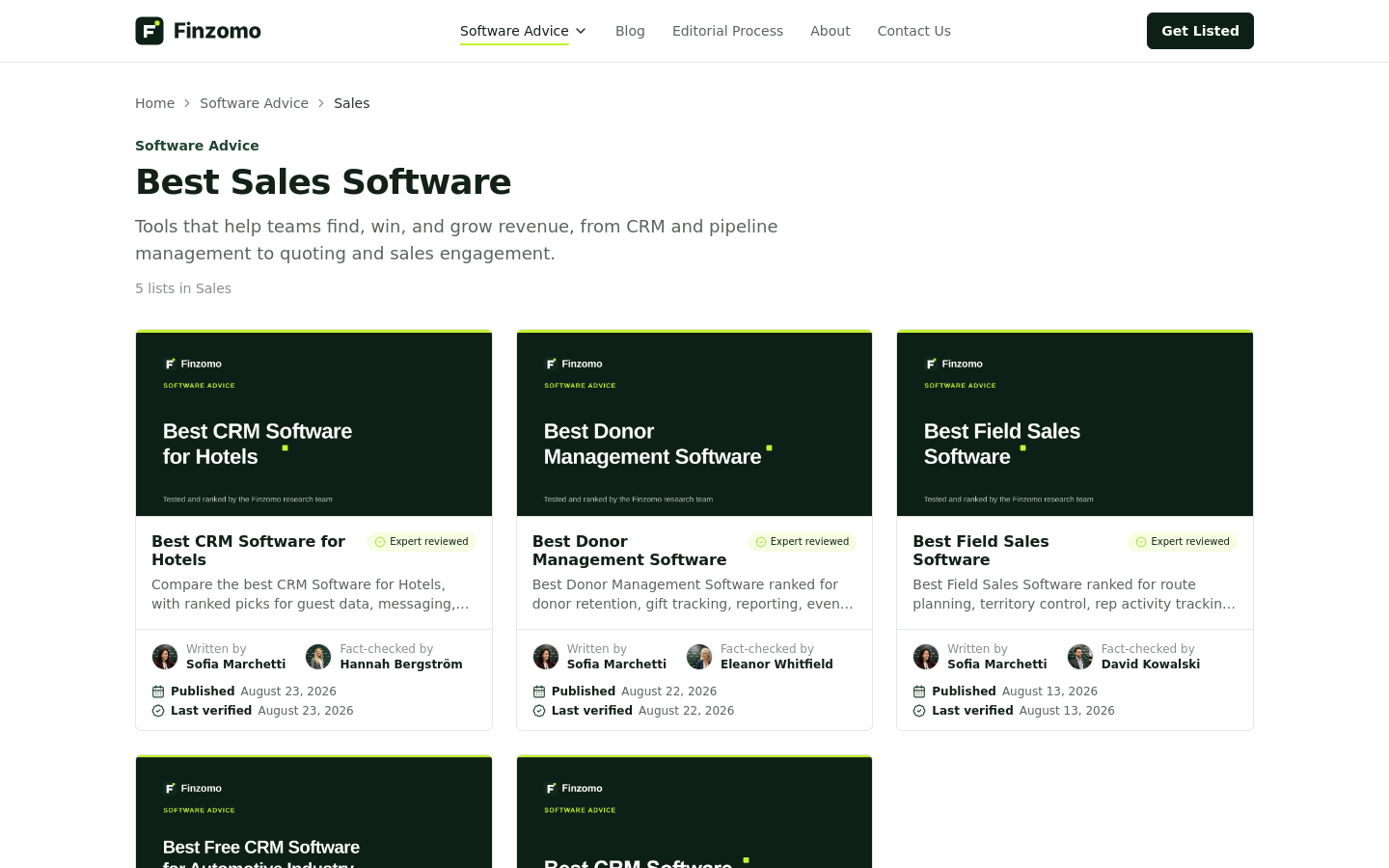The image size is (1389, 868).
Task: Click Expert reviewed badge on Hotels CRM card
Action: click(422, 542)
